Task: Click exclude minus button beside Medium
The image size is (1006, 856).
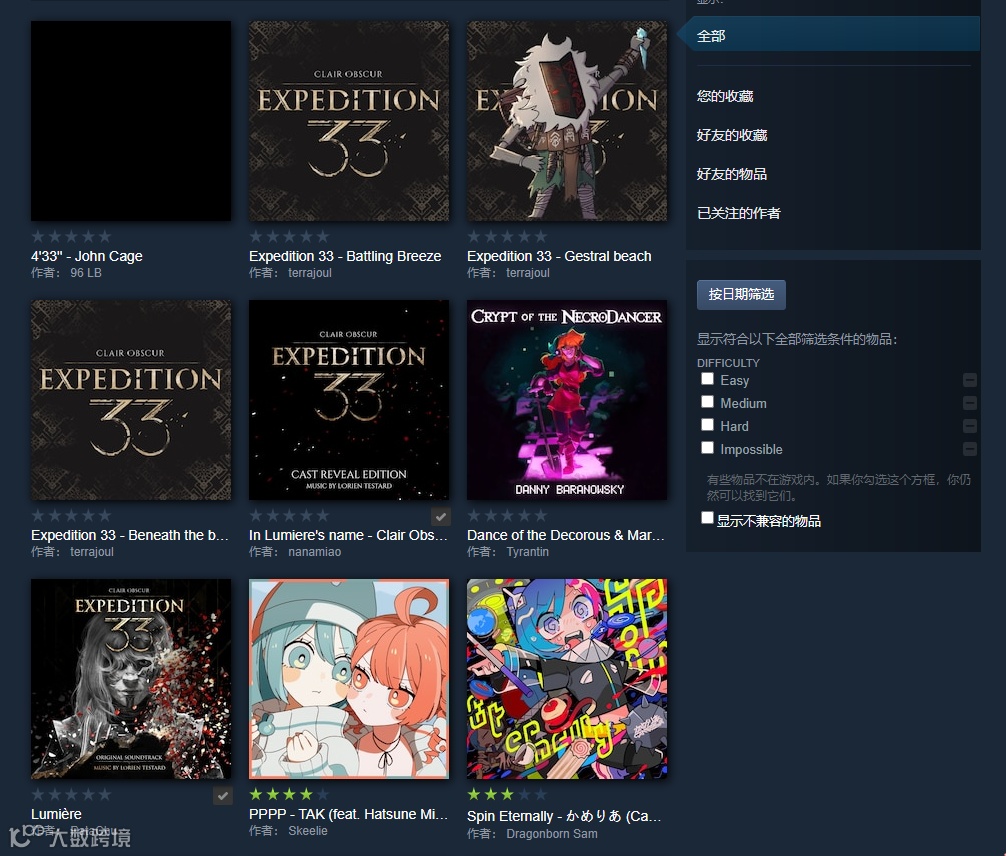Action: tap(970, 403)
